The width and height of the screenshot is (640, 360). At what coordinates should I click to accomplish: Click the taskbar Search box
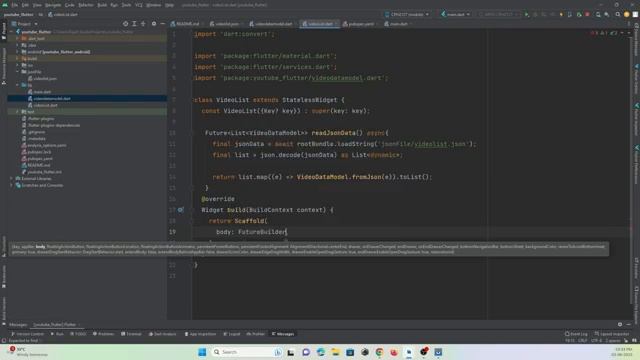pos(247,352)
